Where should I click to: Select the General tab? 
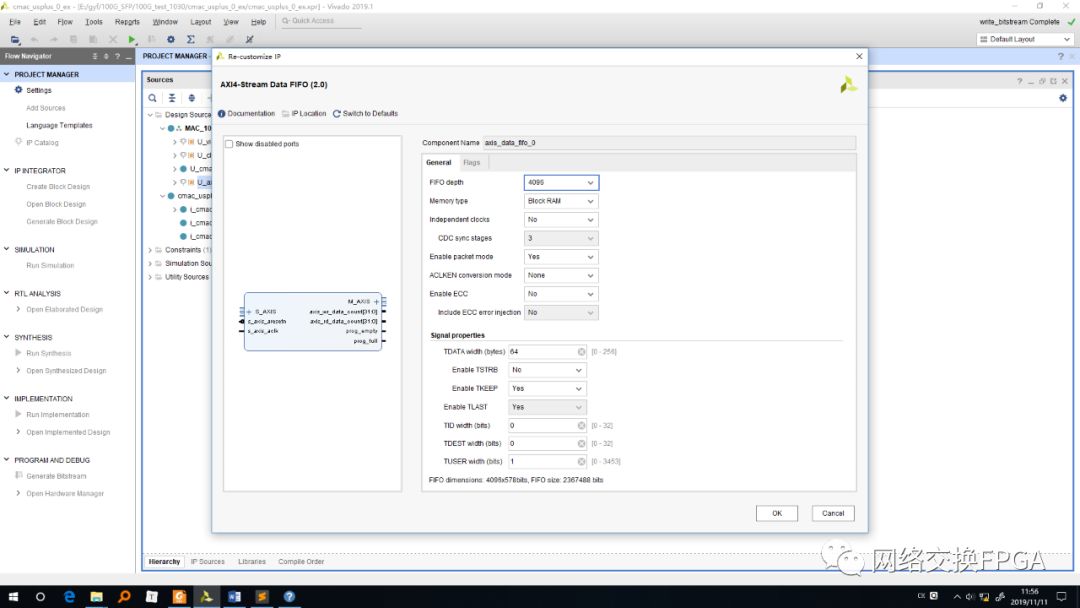439,163
